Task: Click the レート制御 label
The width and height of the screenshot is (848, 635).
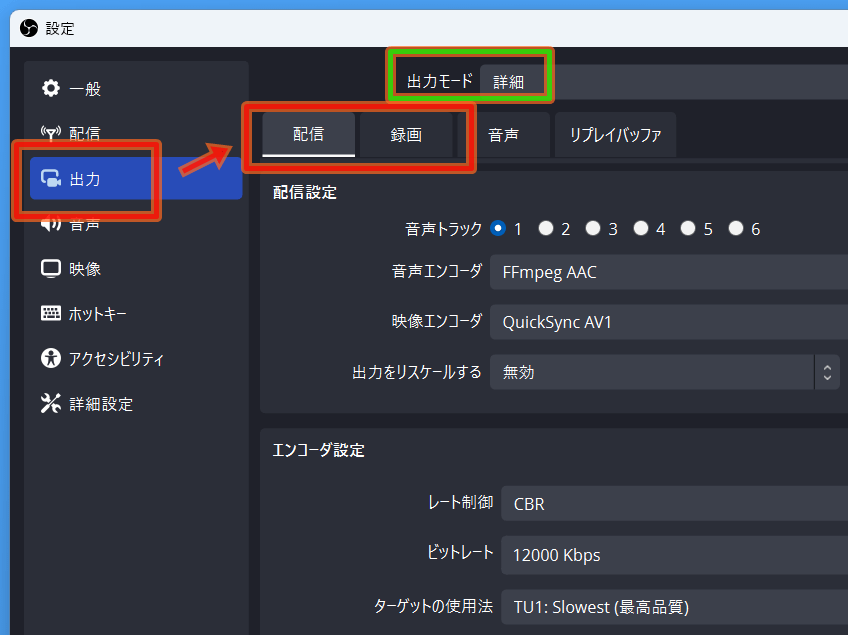Action: tap(460, 502)
